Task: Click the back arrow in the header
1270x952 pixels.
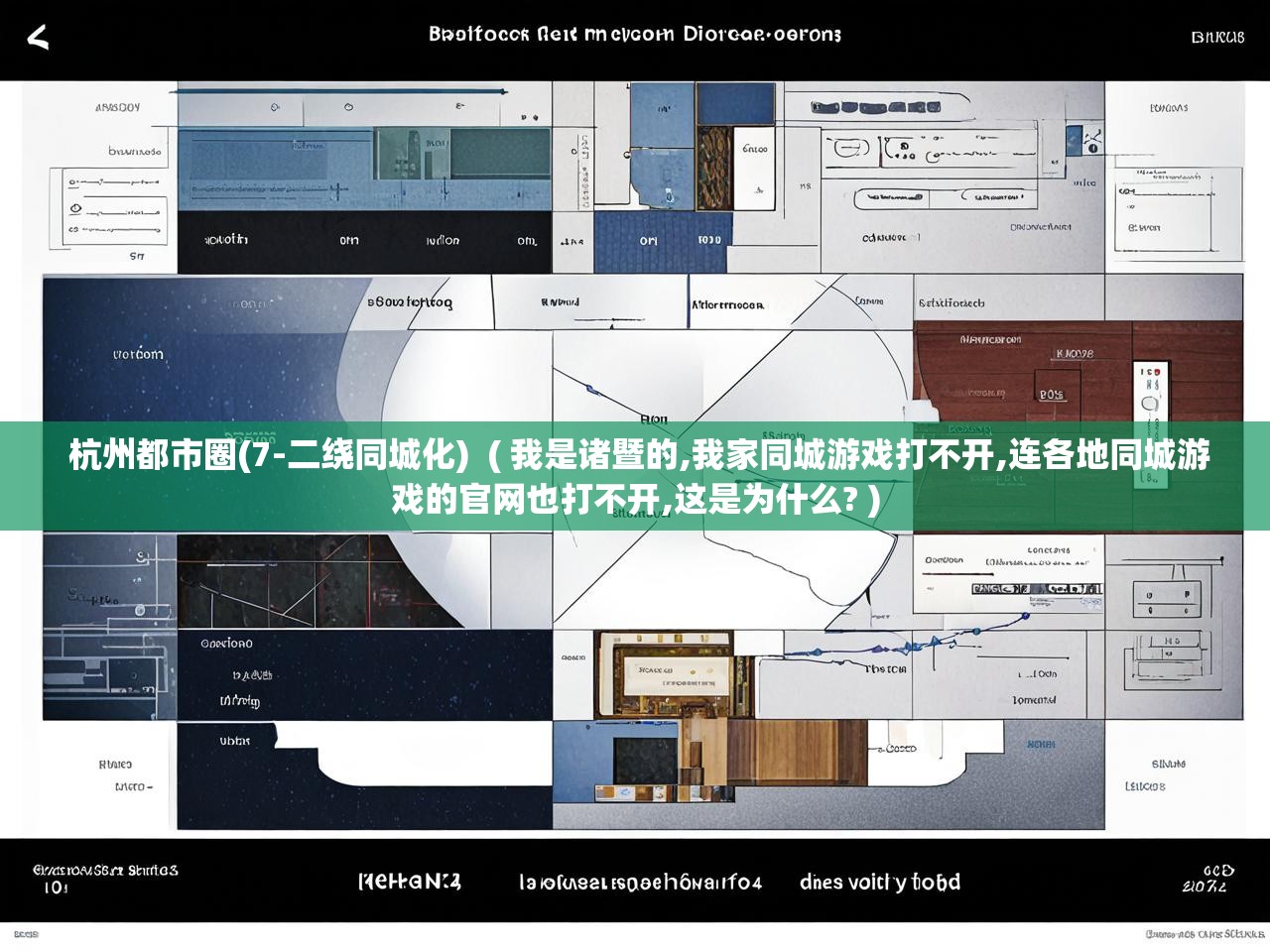Action: pos(38,38)
